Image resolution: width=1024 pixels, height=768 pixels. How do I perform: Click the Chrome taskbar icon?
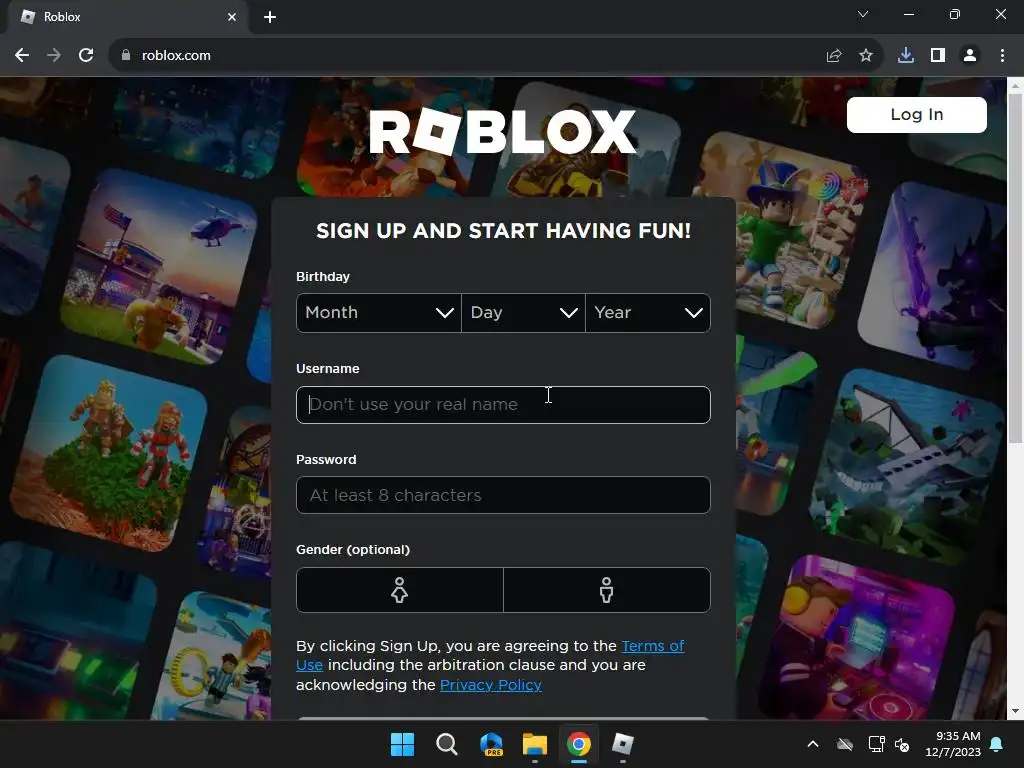(579, 744)
